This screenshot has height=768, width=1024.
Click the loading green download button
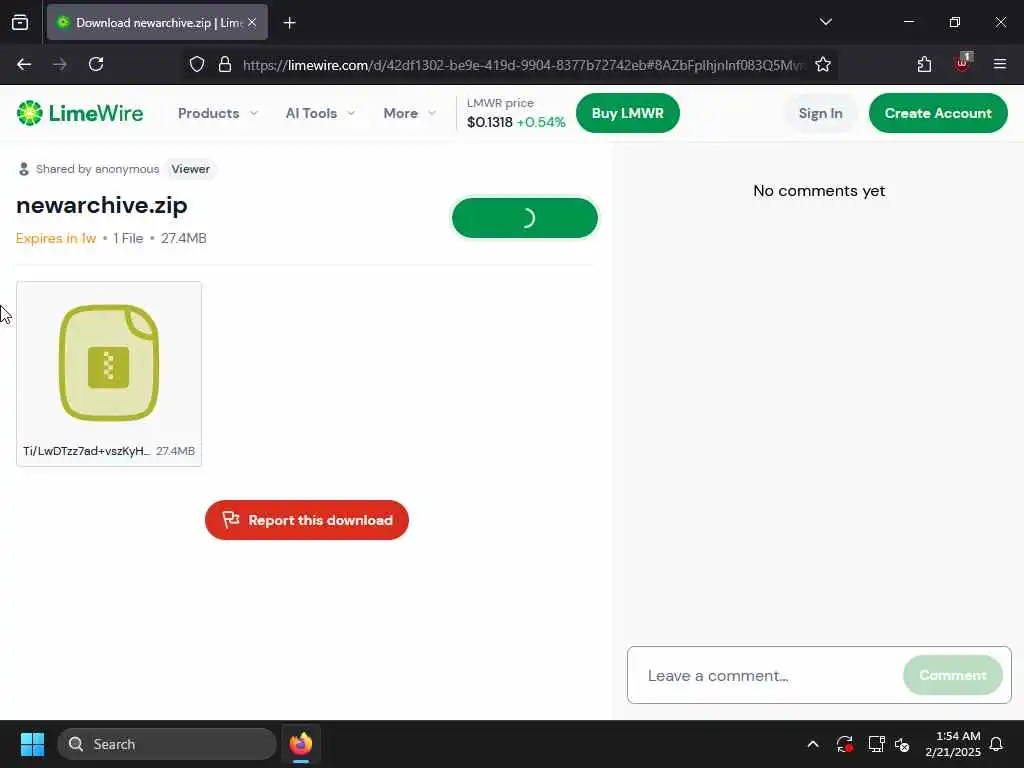click(525, 218)
